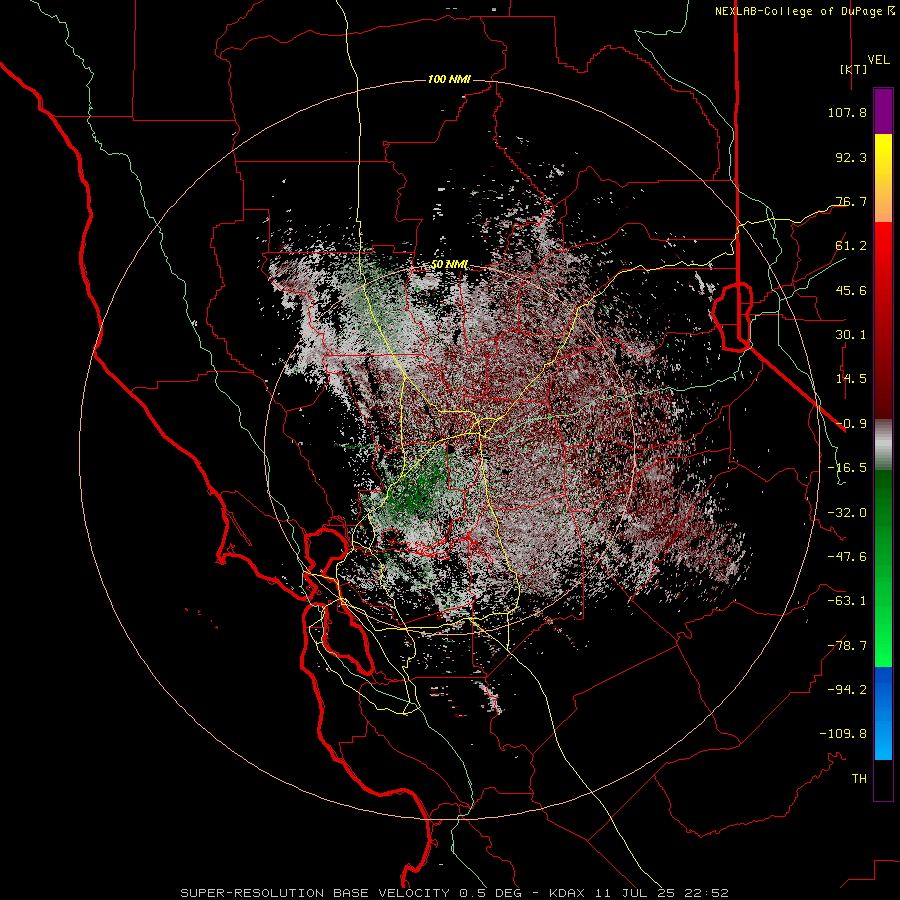The width and height of the screenshot is (900, 900).
Task: Pick the blue segment of velocity scale
Action: 883,713
